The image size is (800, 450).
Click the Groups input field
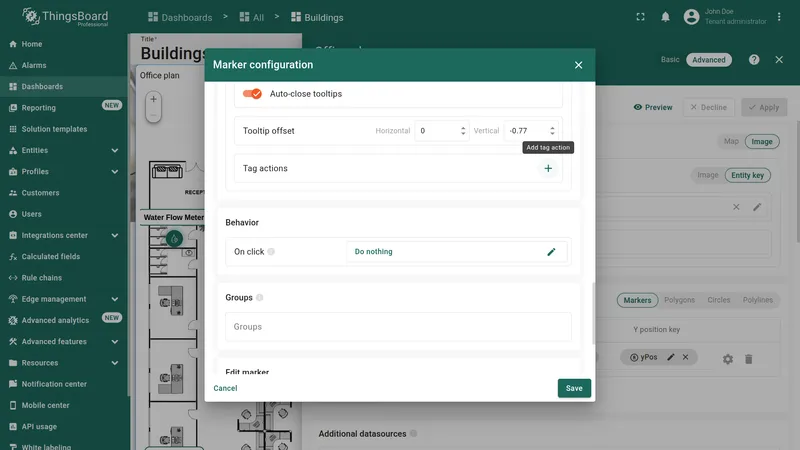tap(398, 327)
